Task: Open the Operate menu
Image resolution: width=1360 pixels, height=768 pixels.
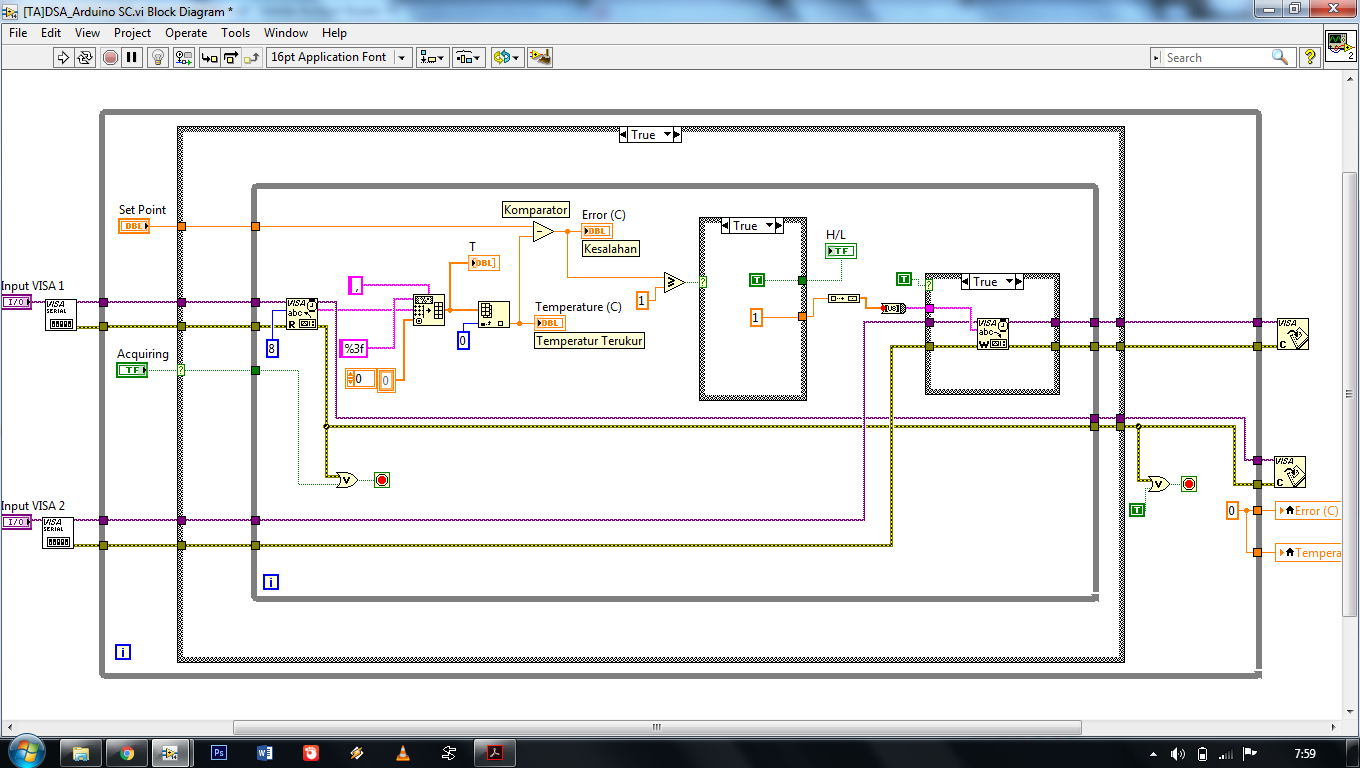Action: [186, 32]
